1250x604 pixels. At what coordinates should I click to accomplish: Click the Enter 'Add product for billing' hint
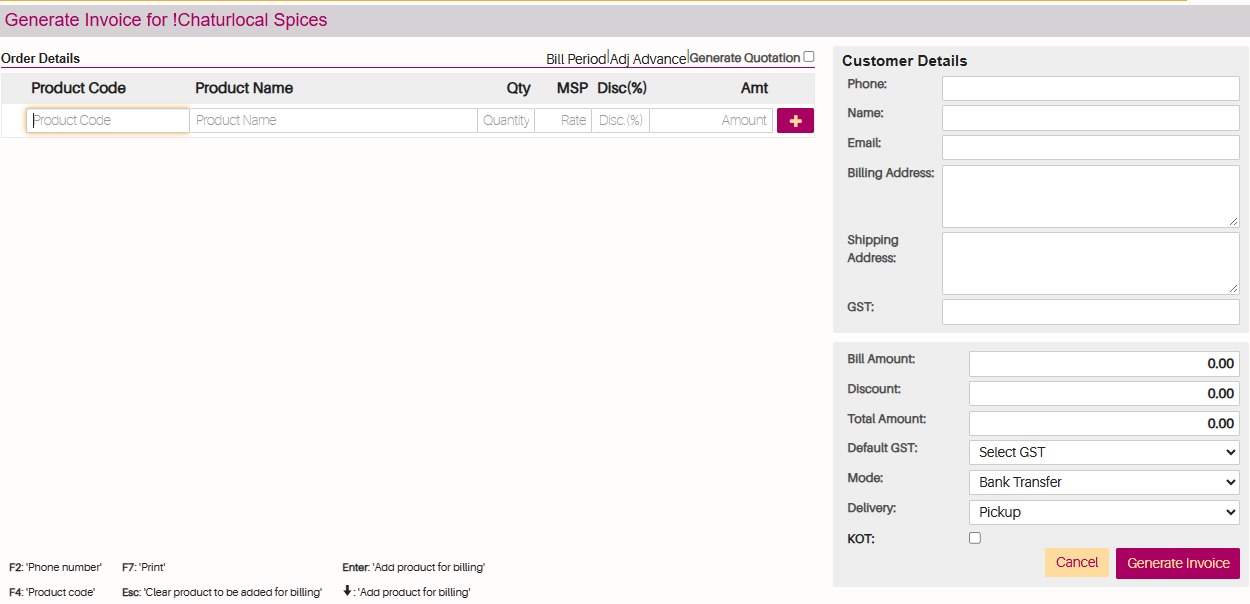[414, 568]
